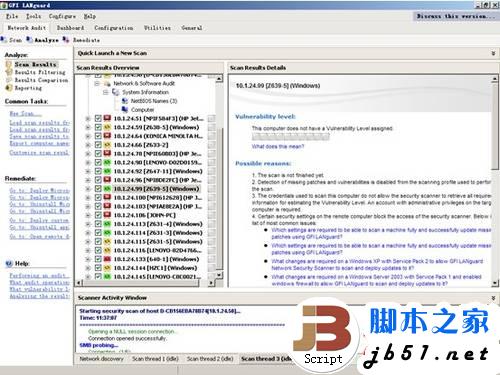The image size is (500, 375).
Task: Collapse the System Information tree node
Action: pos(105,92)
